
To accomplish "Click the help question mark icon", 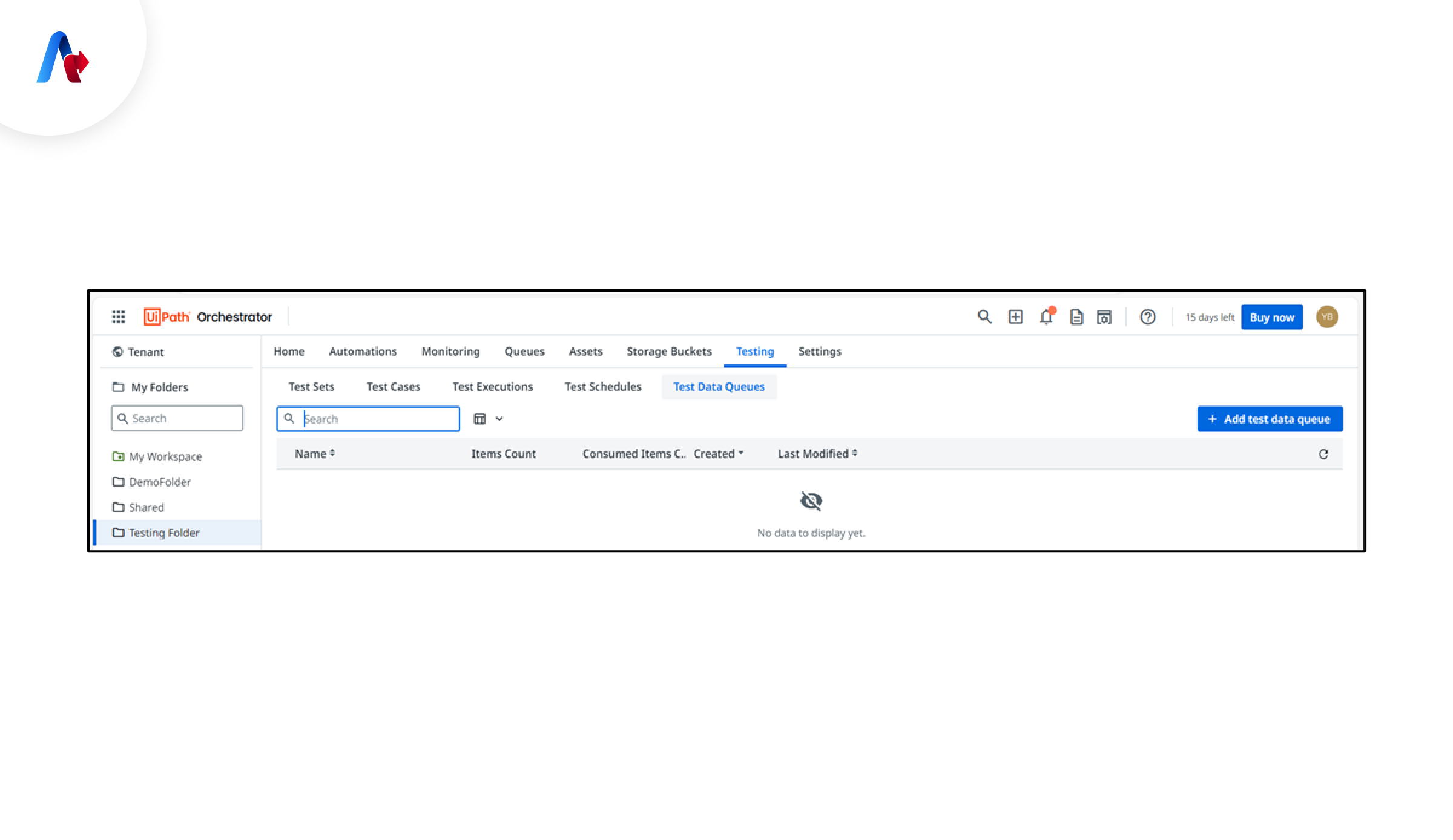I will point(1148,316).
